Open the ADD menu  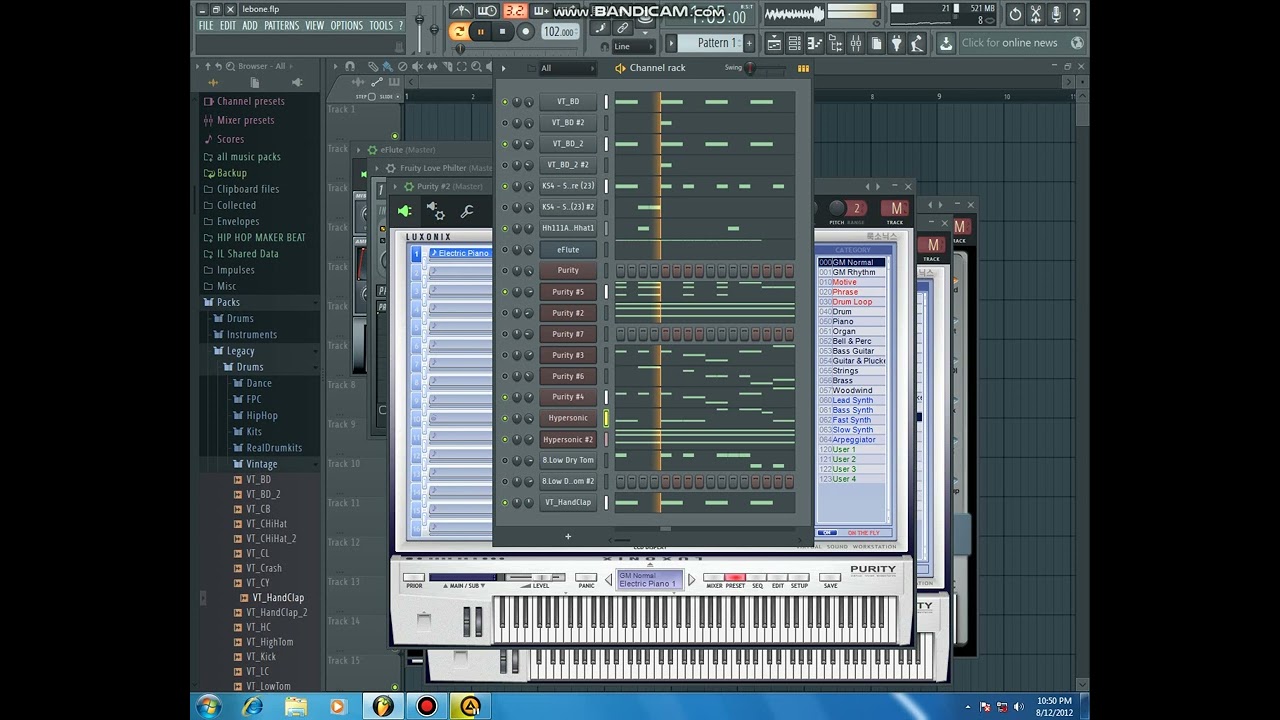(x=249, y=25)
